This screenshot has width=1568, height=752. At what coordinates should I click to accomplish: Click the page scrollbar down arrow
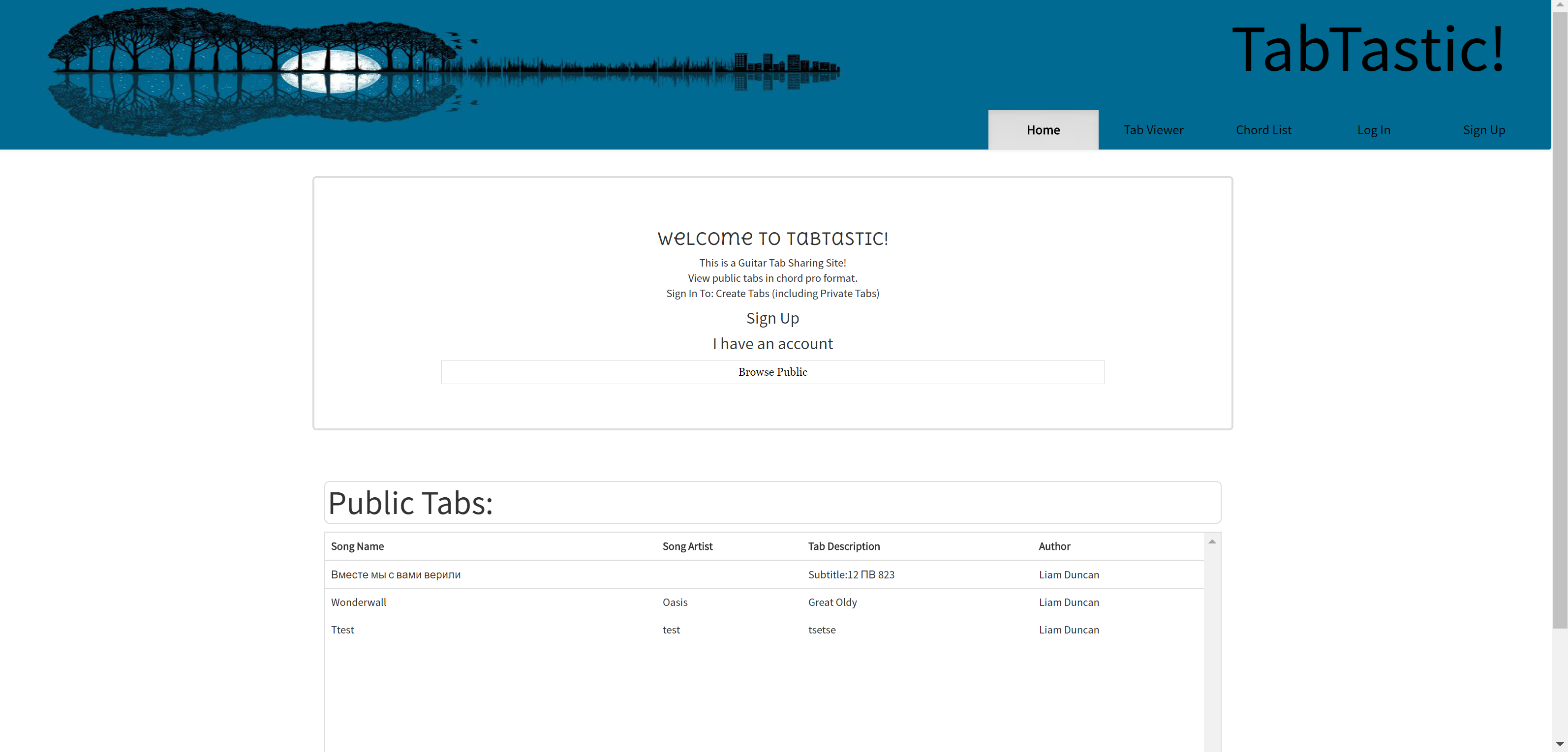point(1560,744)
